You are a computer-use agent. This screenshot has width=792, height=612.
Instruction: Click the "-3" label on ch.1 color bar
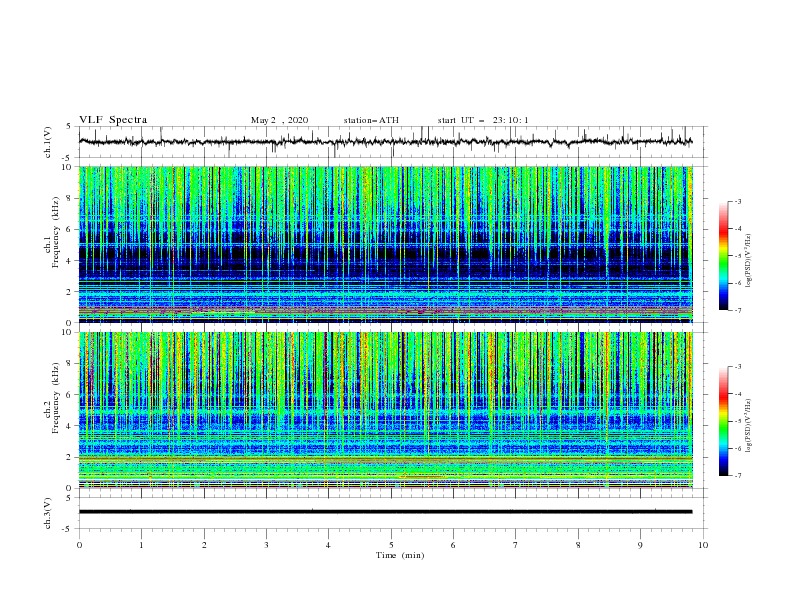(737, 201)
